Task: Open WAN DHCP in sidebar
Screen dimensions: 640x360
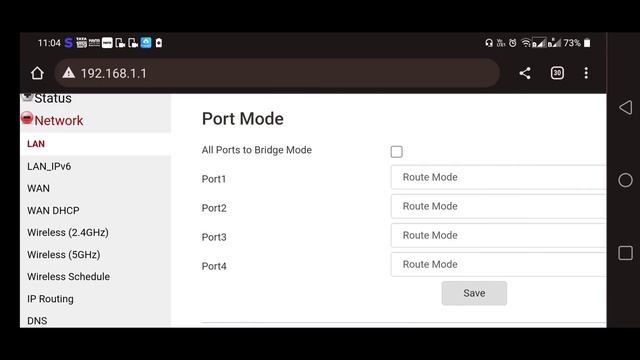Action: [53, 211]
